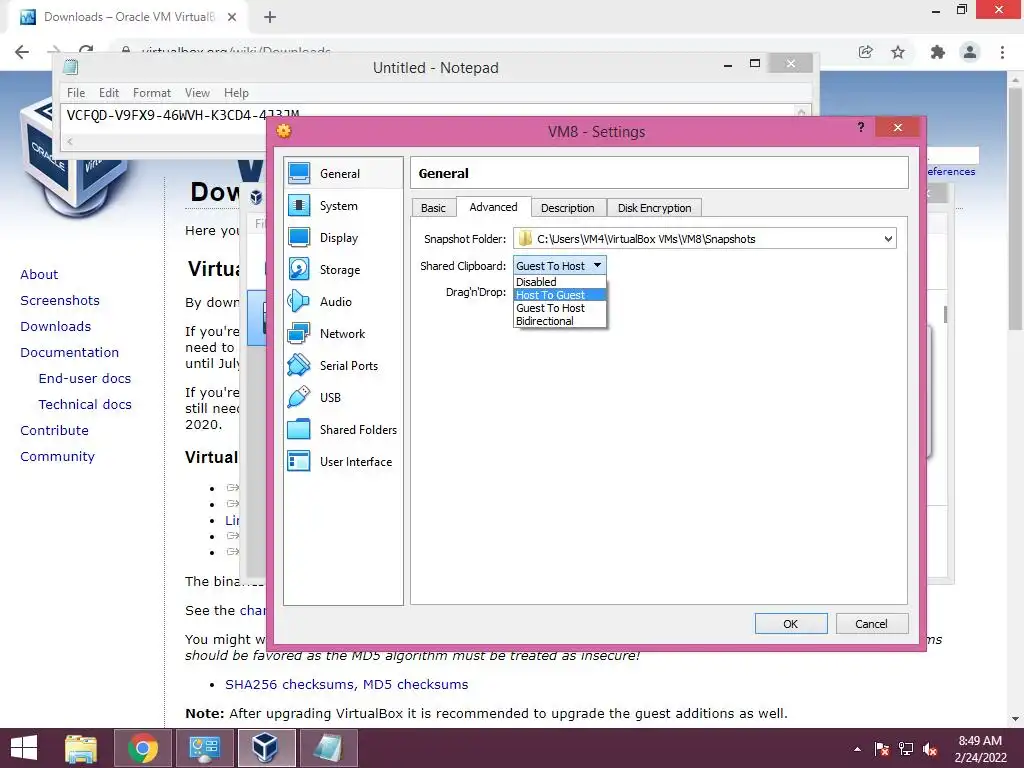Click the Action Center flag tray icon
The image size is (1024, 768).
[x=882, y=750]
